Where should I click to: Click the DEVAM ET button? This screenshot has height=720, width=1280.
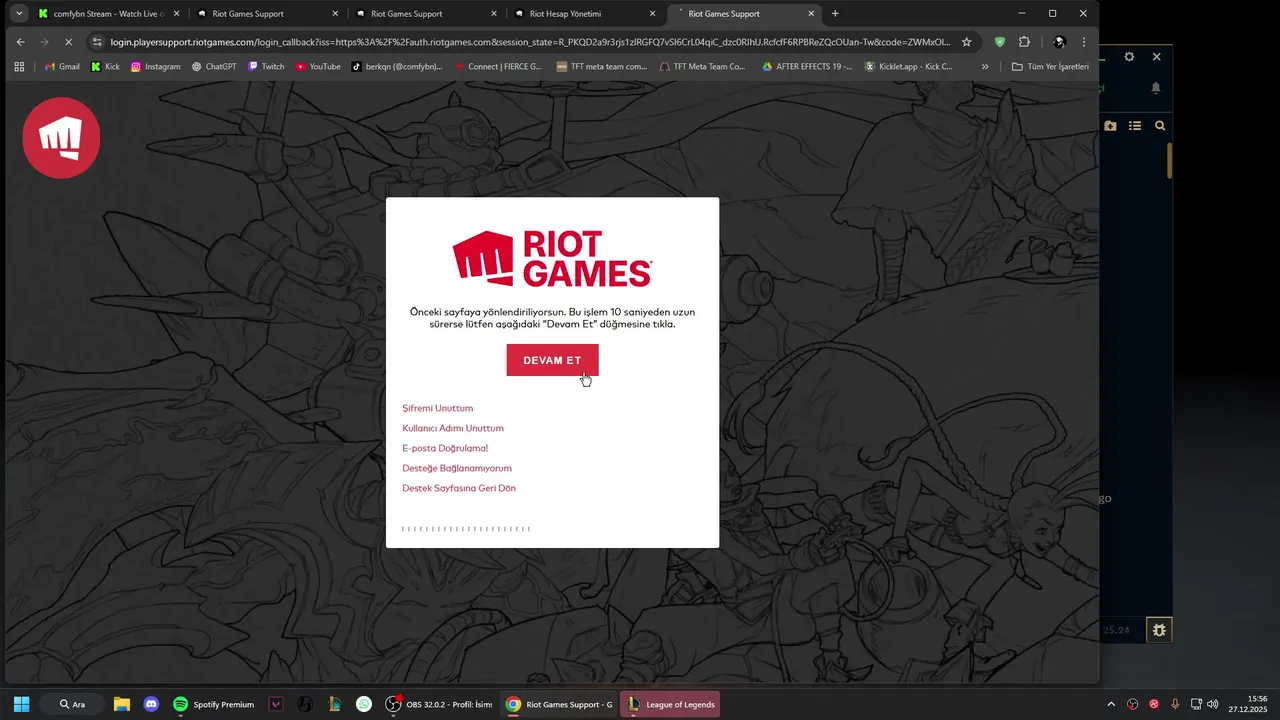(552, 360)
